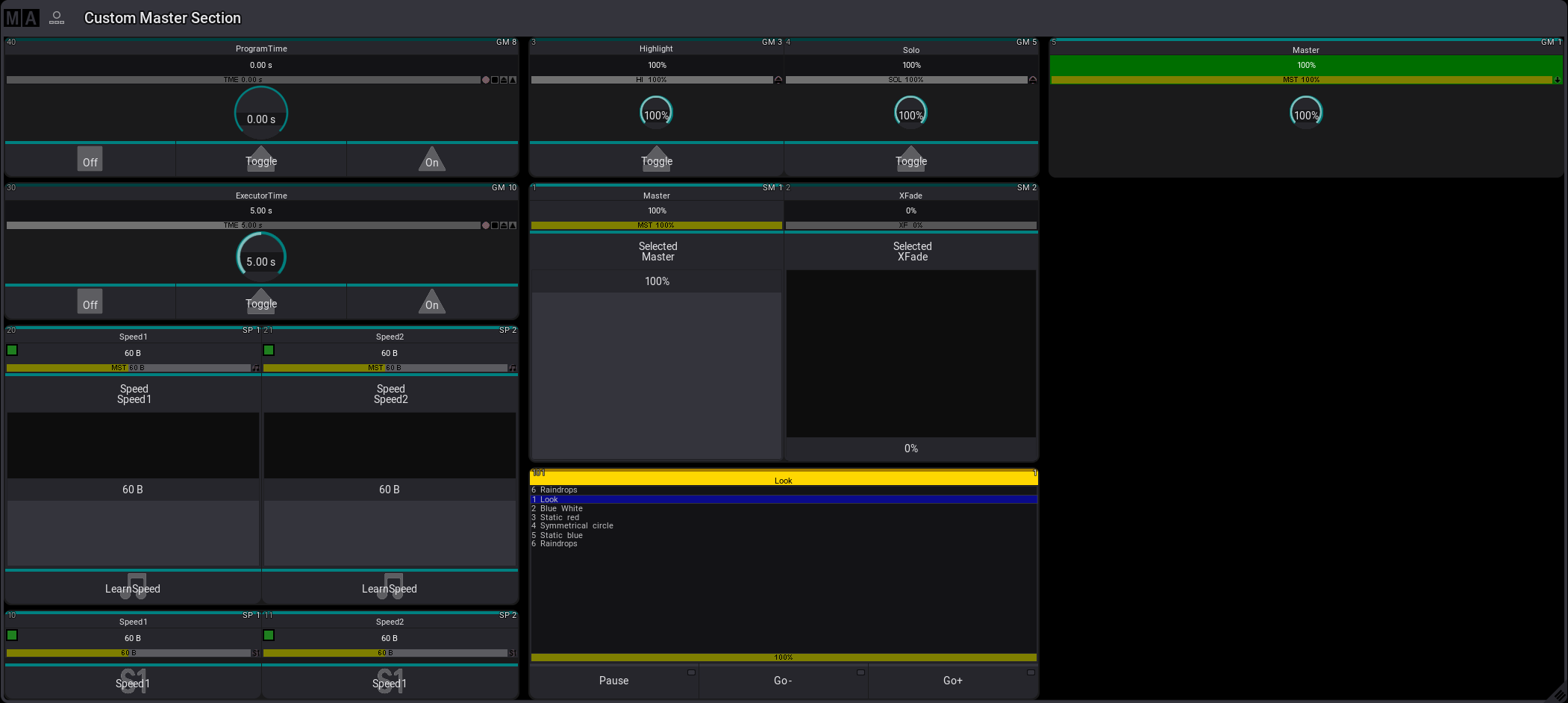Click the window settings icon beside MA logo

[x=57, y=18]
